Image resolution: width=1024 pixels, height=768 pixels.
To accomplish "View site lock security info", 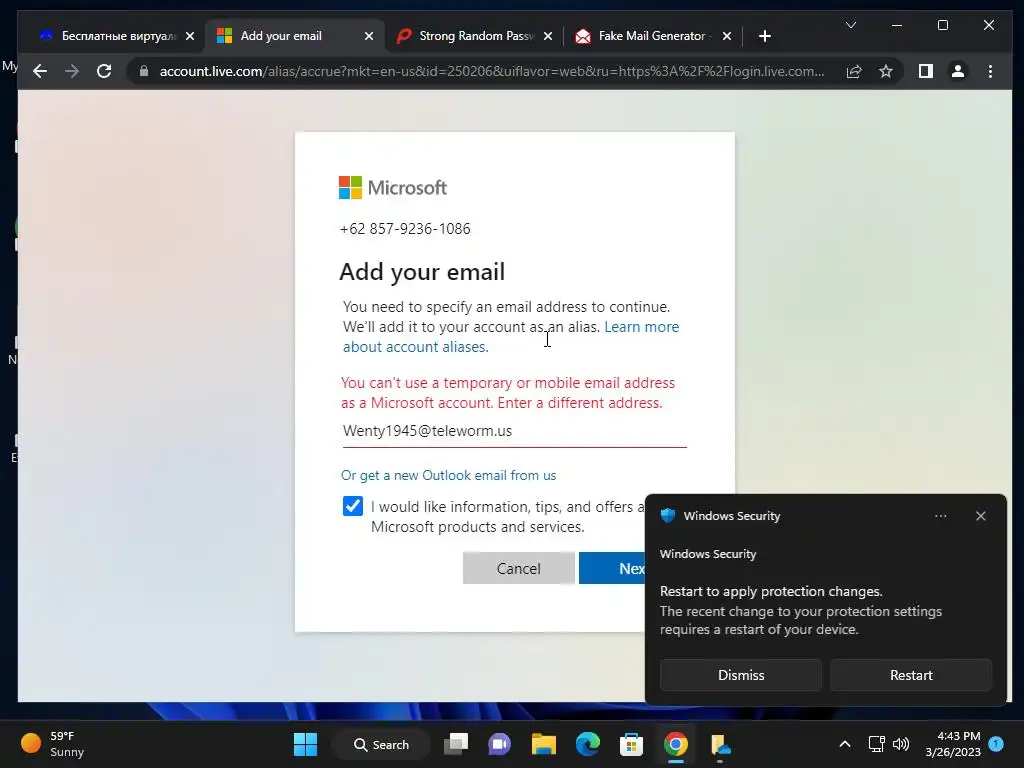I will [x=144, y=71].
